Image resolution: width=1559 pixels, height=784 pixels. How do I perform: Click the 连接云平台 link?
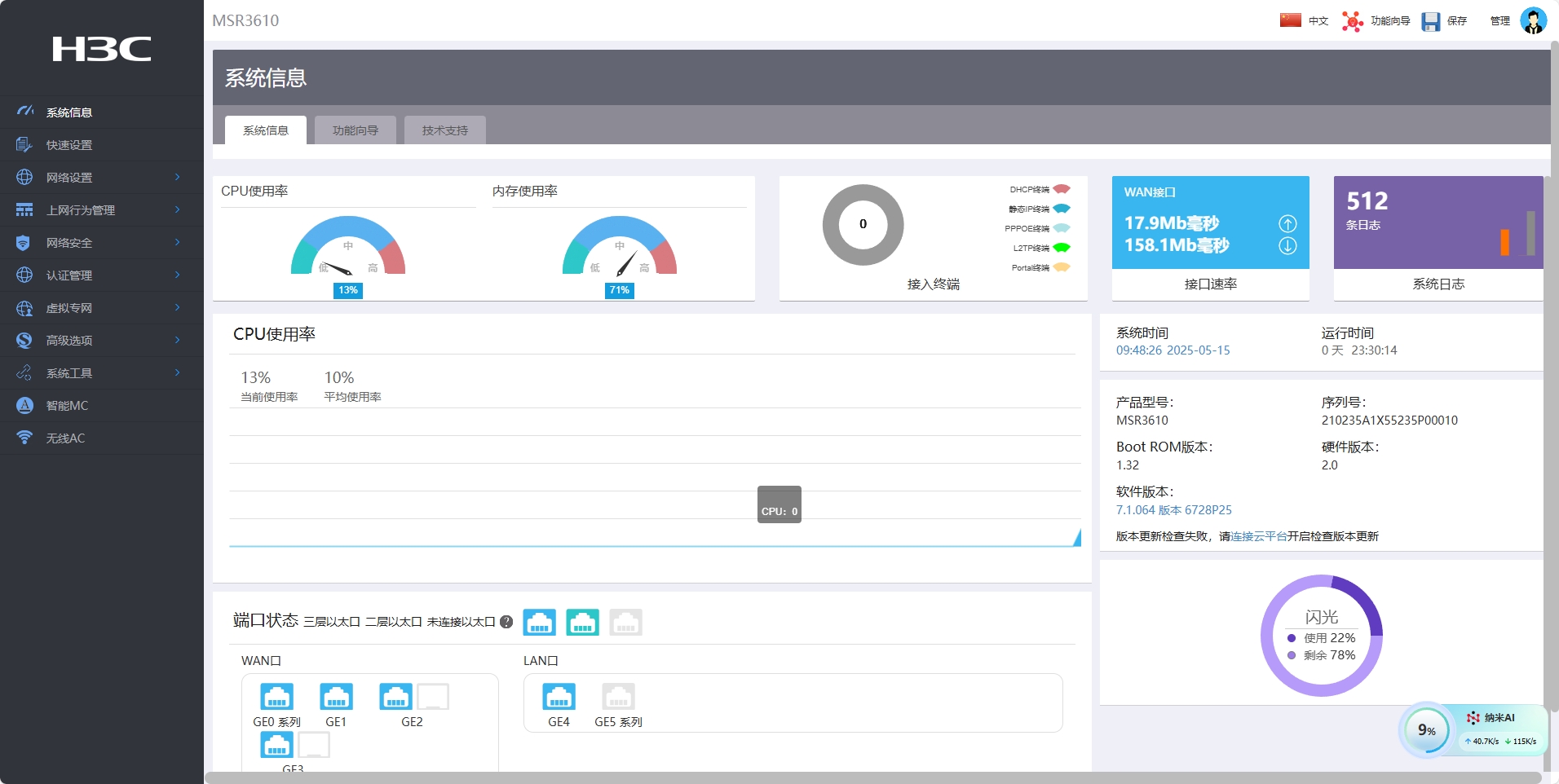pyautogui.click(x=1258, y=536)
